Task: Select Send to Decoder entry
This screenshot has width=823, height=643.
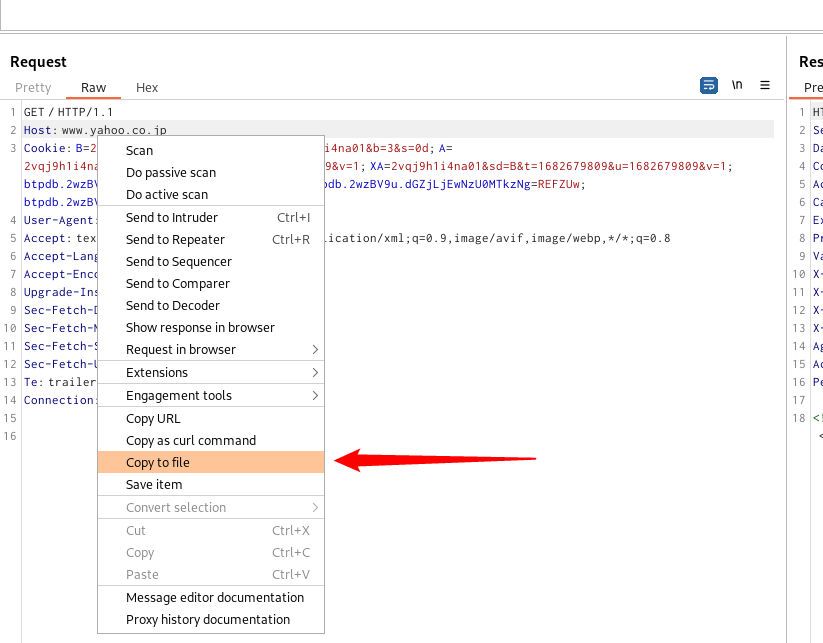Action: (173, 305)
